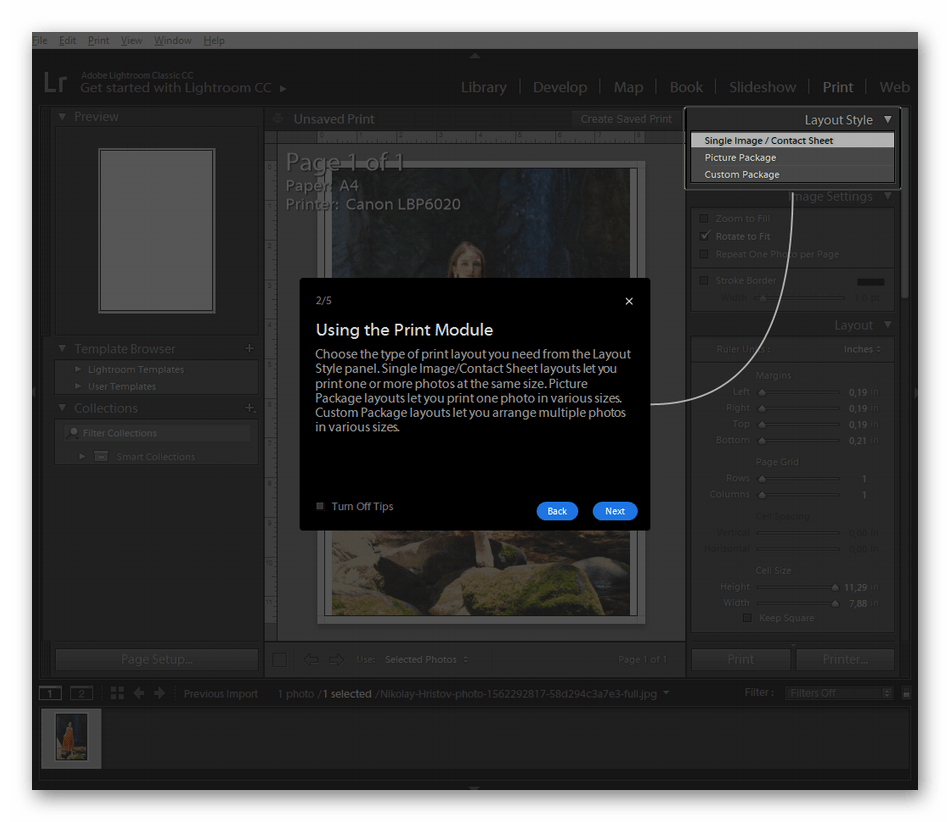Select the grid view icon in the filmstrip toolbar
950x822 pixels.
pyautogui.click(x=117, y=693)
